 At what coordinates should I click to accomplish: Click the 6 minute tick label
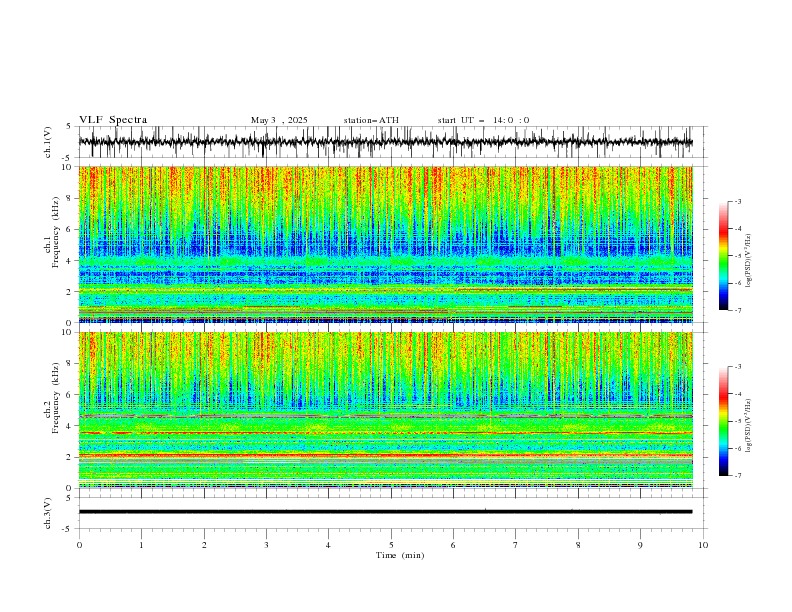coord(453,545)
